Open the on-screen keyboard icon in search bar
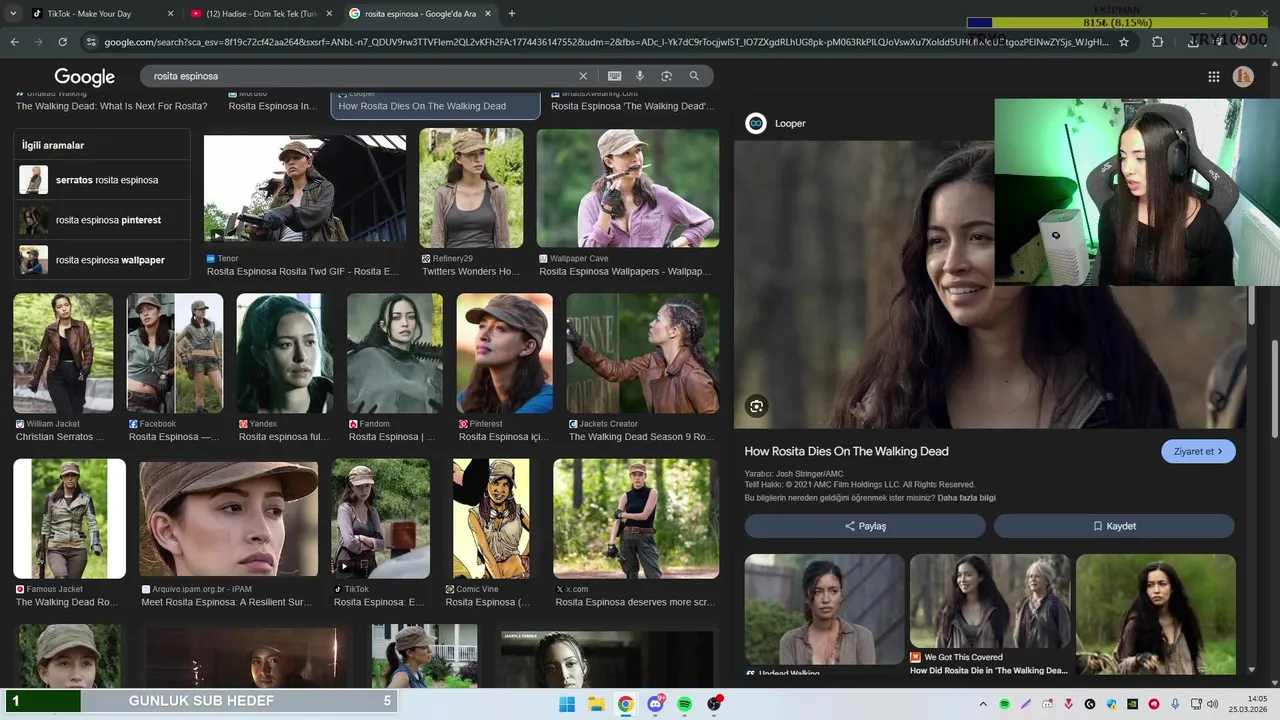Image resolution: width=1280 pixels, height=720 pixels. [614, 76]
